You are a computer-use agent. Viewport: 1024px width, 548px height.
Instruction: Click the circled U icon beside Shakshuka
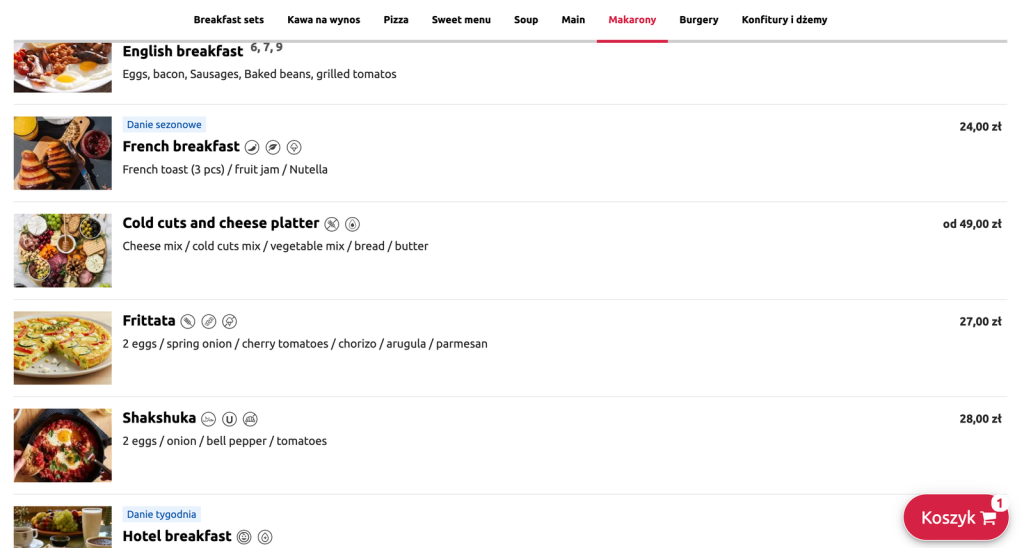[x=229, y=419]
